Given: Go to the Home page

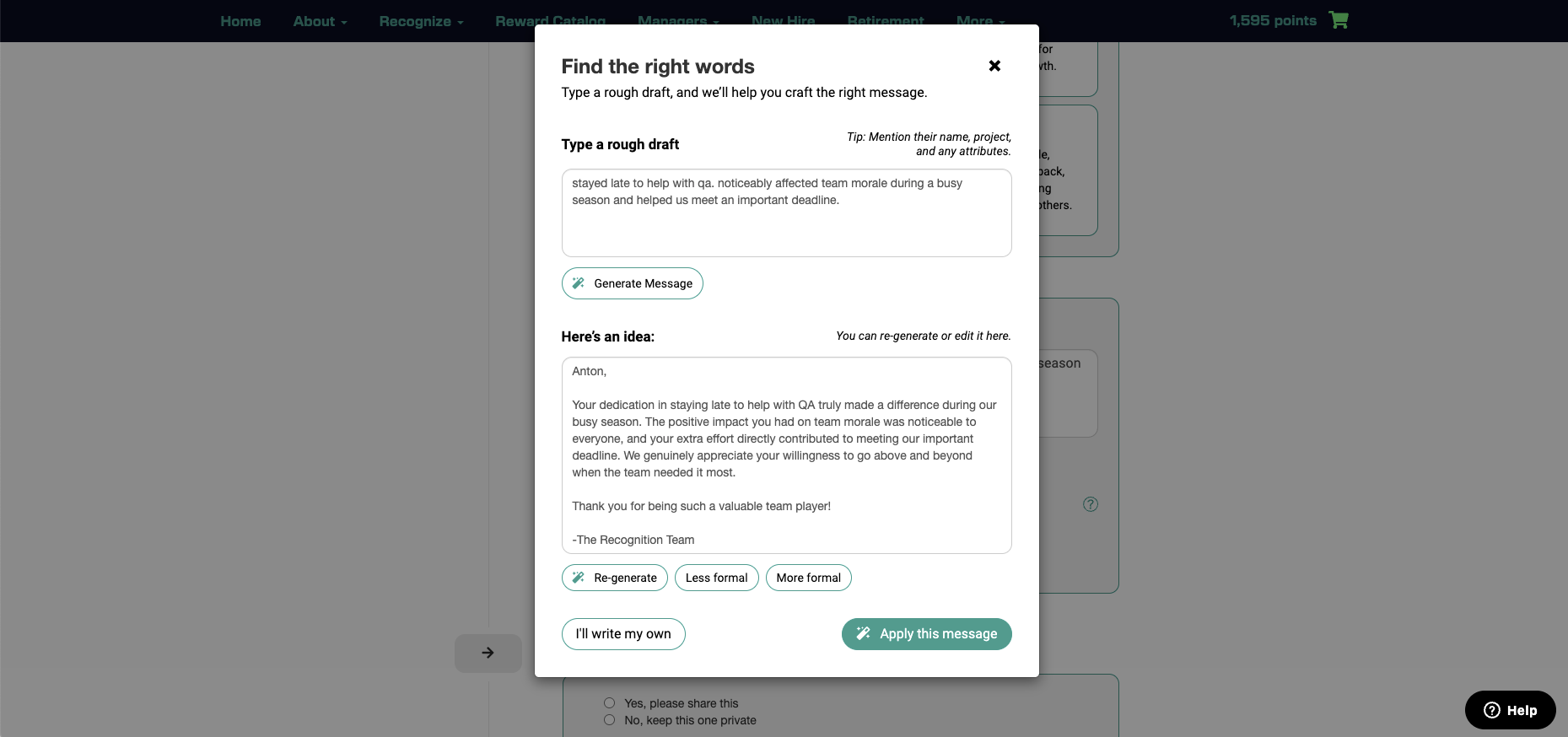Looking at the screenshot, I should click(240, 21).
